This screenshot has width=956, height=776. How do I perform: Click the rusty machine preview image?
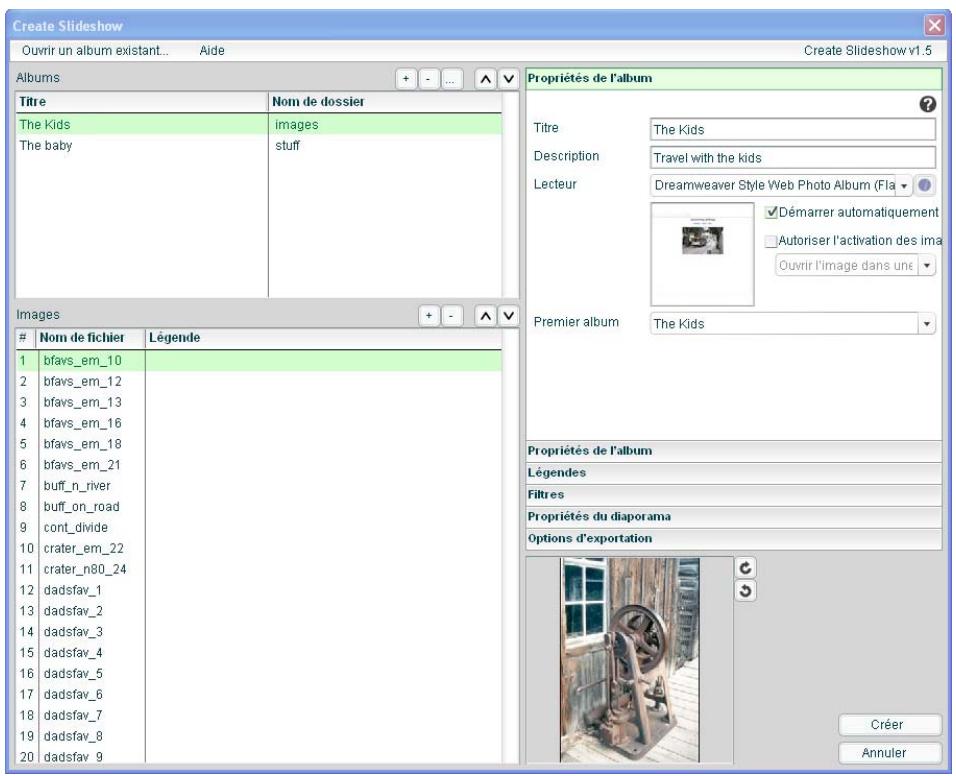(x=630, y=660)
